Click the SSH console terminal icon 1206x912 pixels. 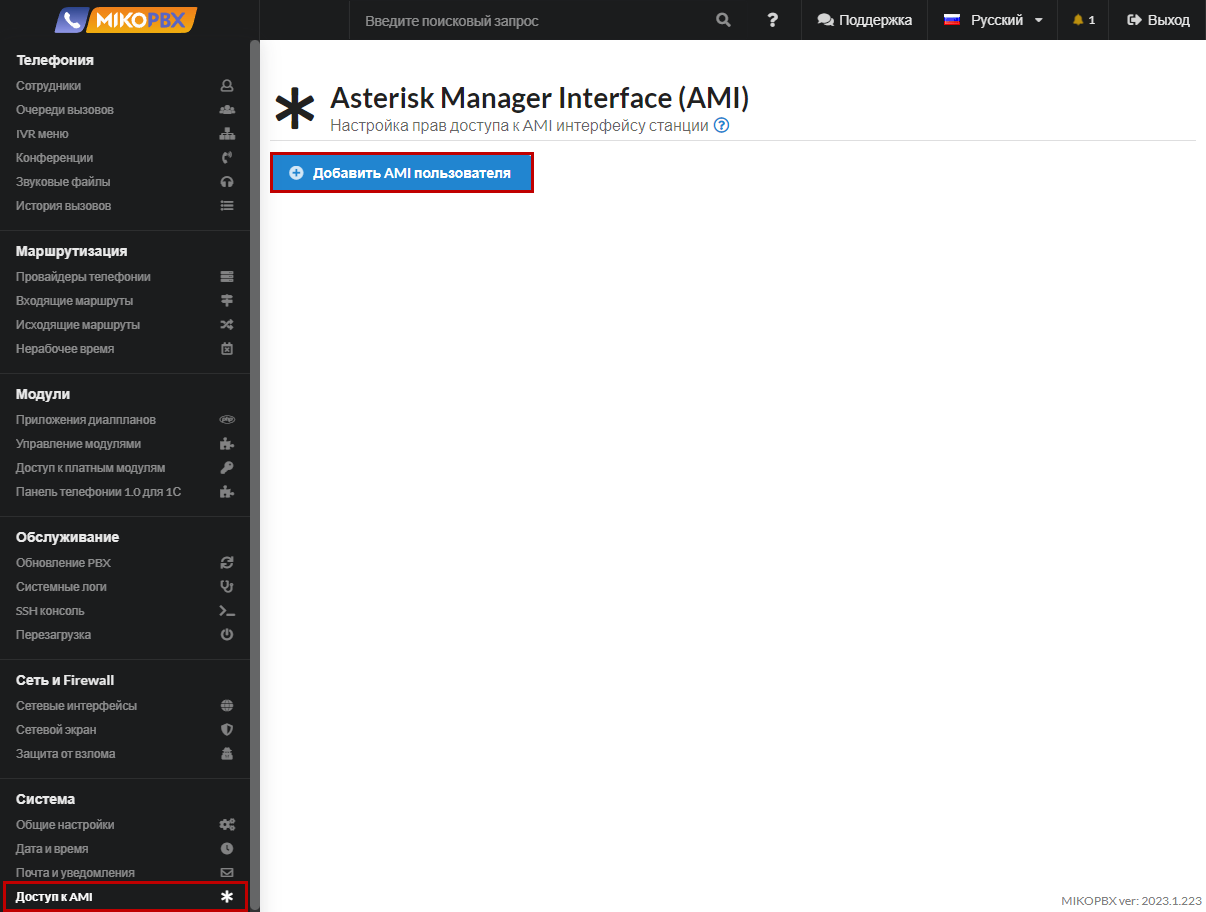(x=227, y=611)
